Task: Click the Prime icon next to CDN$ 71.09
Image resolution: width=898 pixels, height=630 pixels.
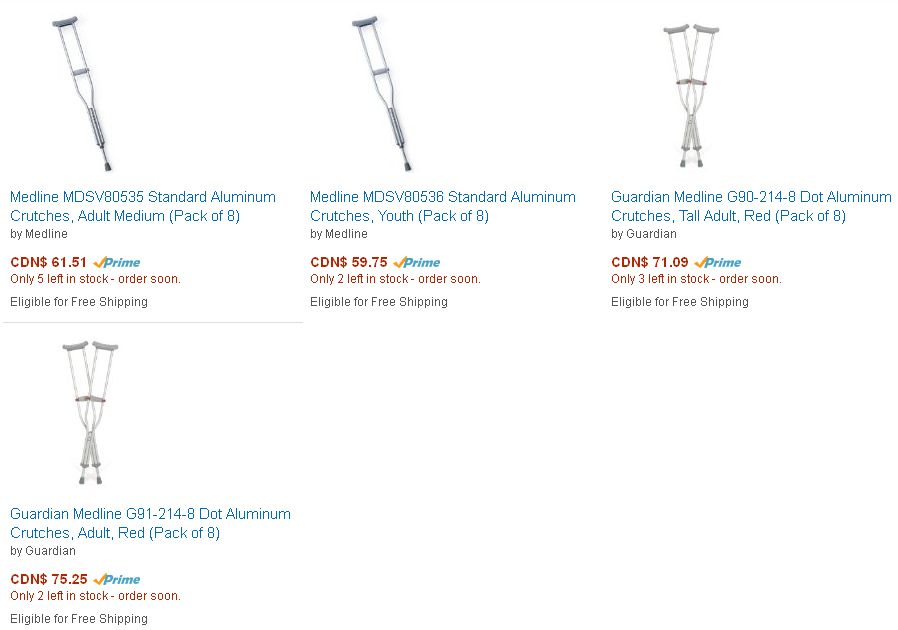Action: click(718, 262)
